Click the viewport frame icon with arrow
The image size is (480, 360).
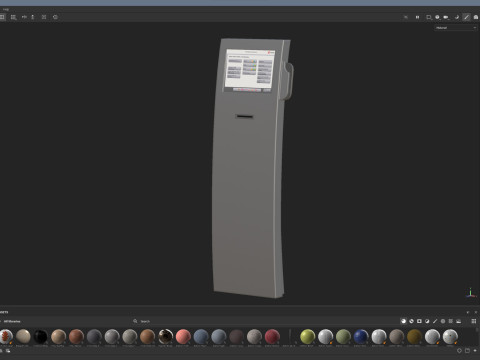(429, 17)
